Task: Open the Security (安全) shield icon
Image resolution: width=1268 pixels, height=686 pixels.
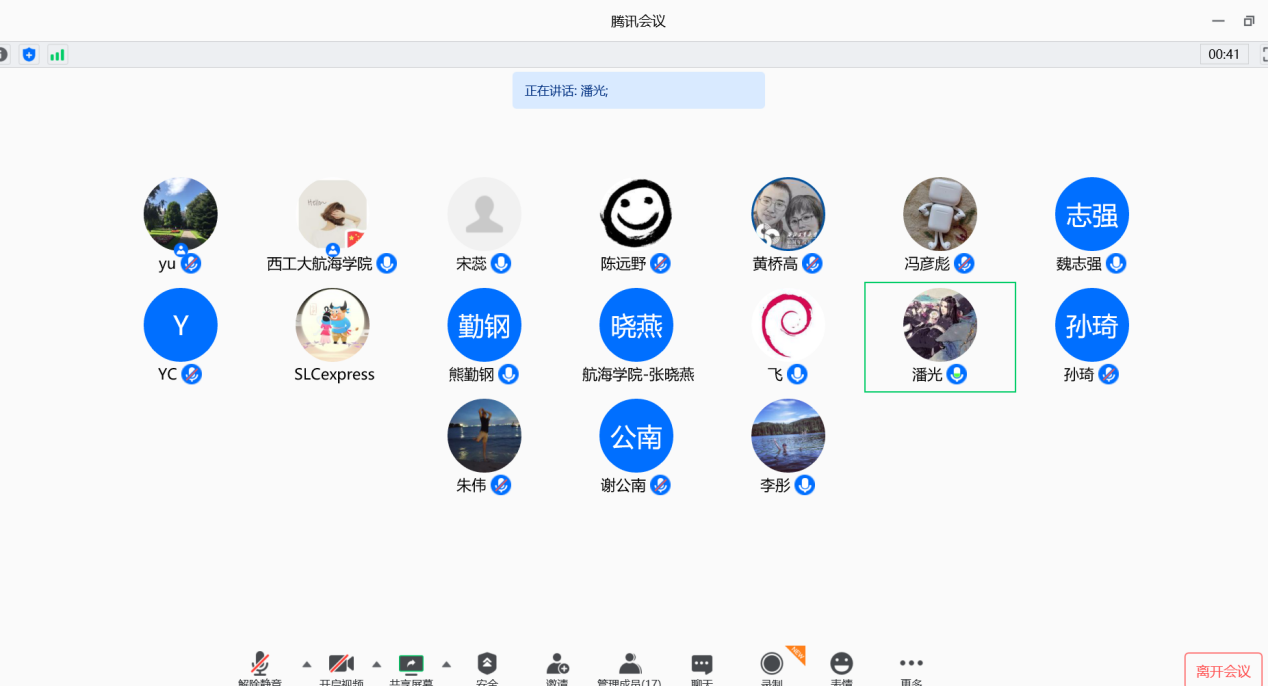Action: tap(487, 663)
